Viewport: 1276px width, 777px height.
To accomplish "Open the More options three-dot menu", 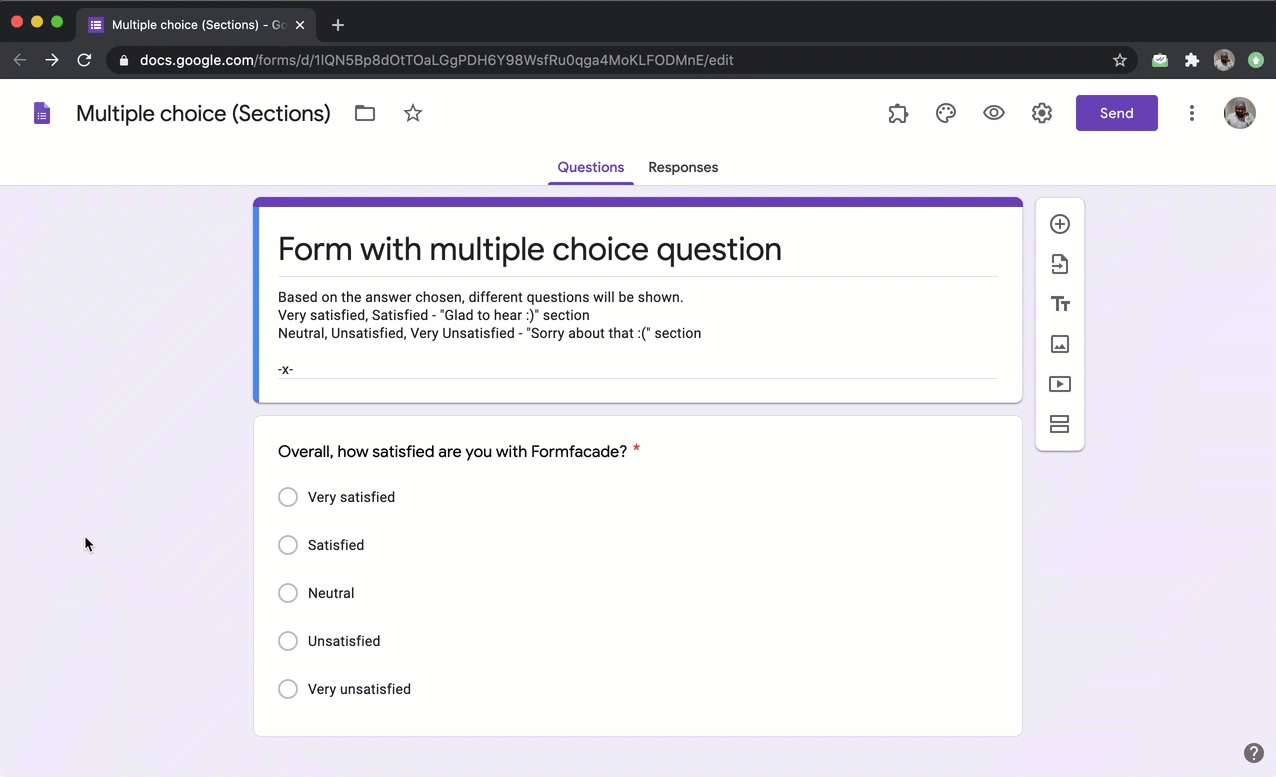I will [x=1191, y=113].
